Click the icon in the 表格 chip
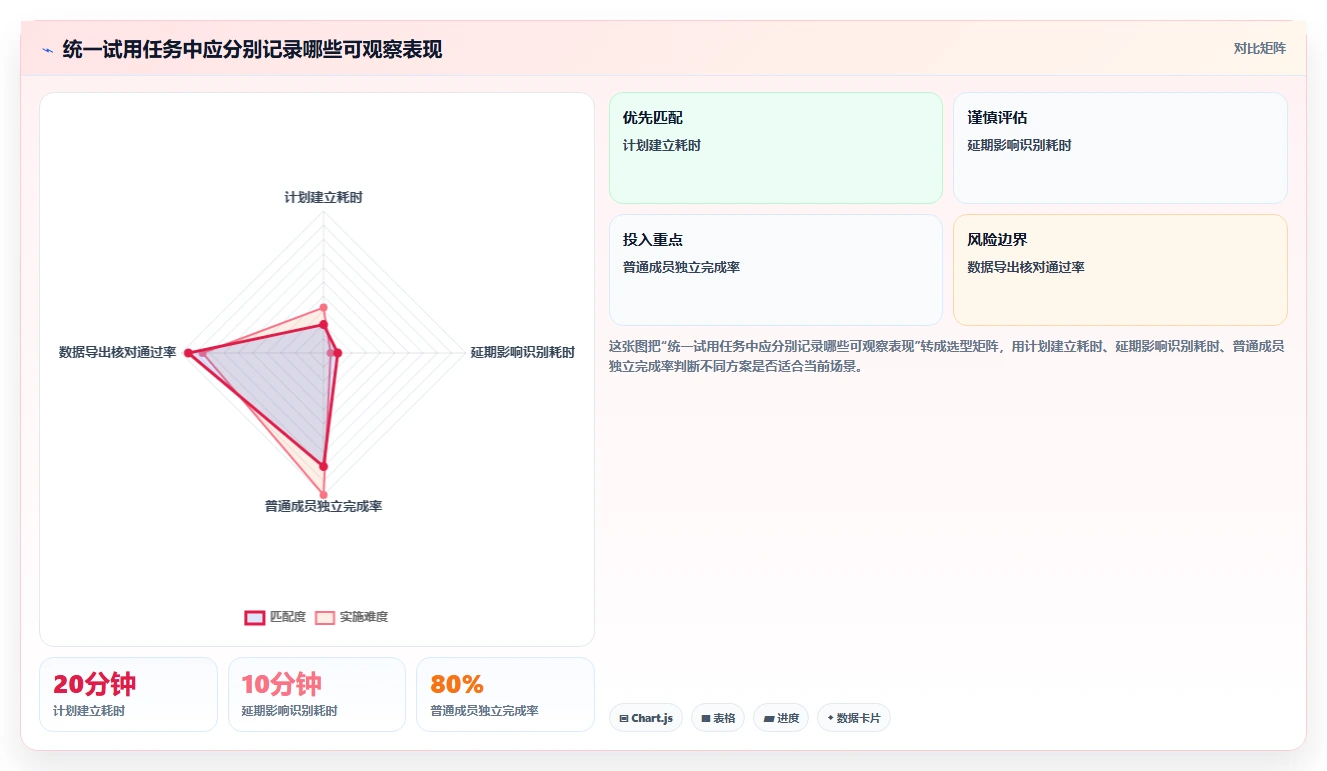1327x771 pixels. pyautogui.click(x=706, y=719)
